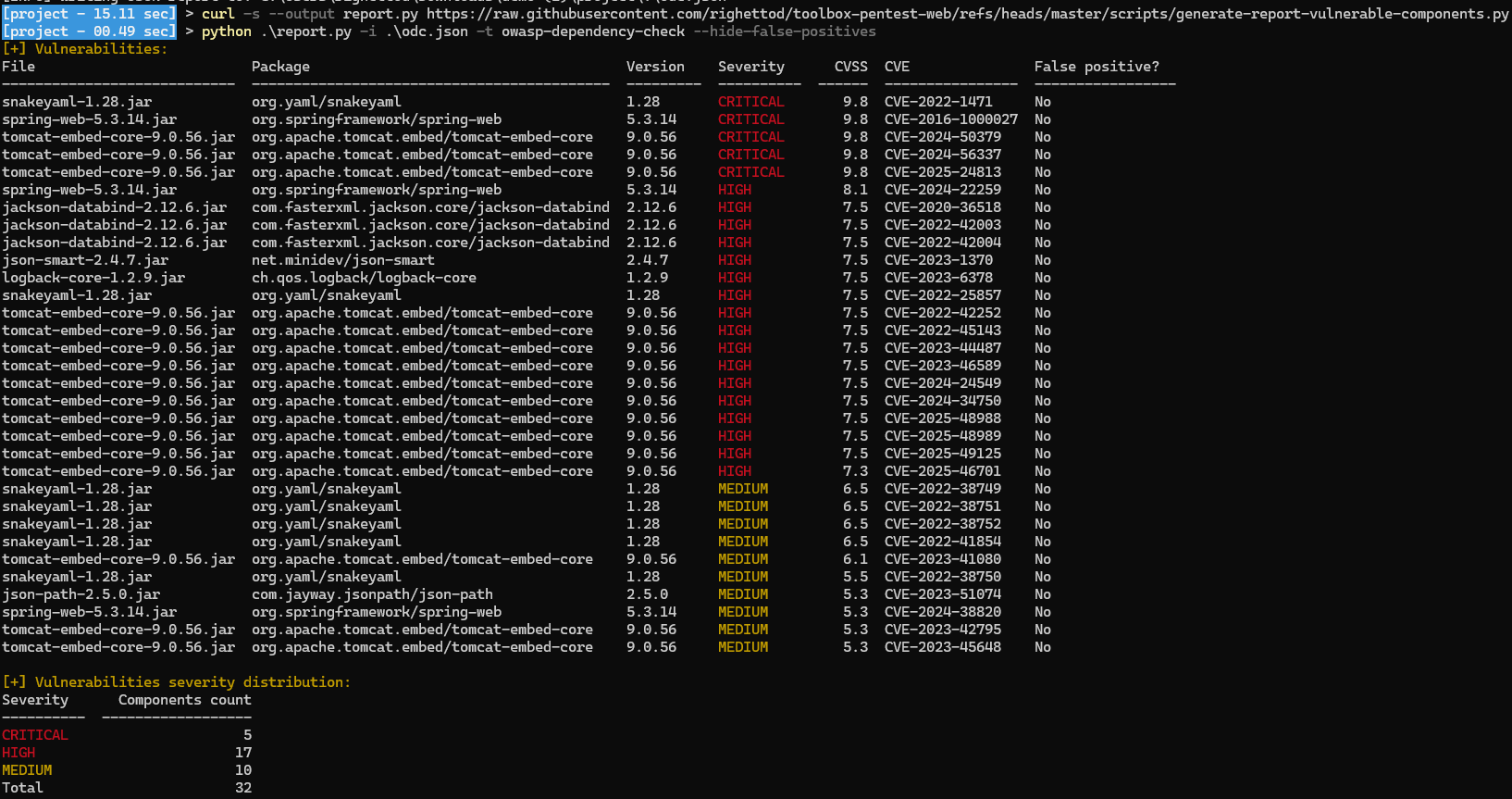Select the CVE-2024-34750 identifier

(943, 401)
